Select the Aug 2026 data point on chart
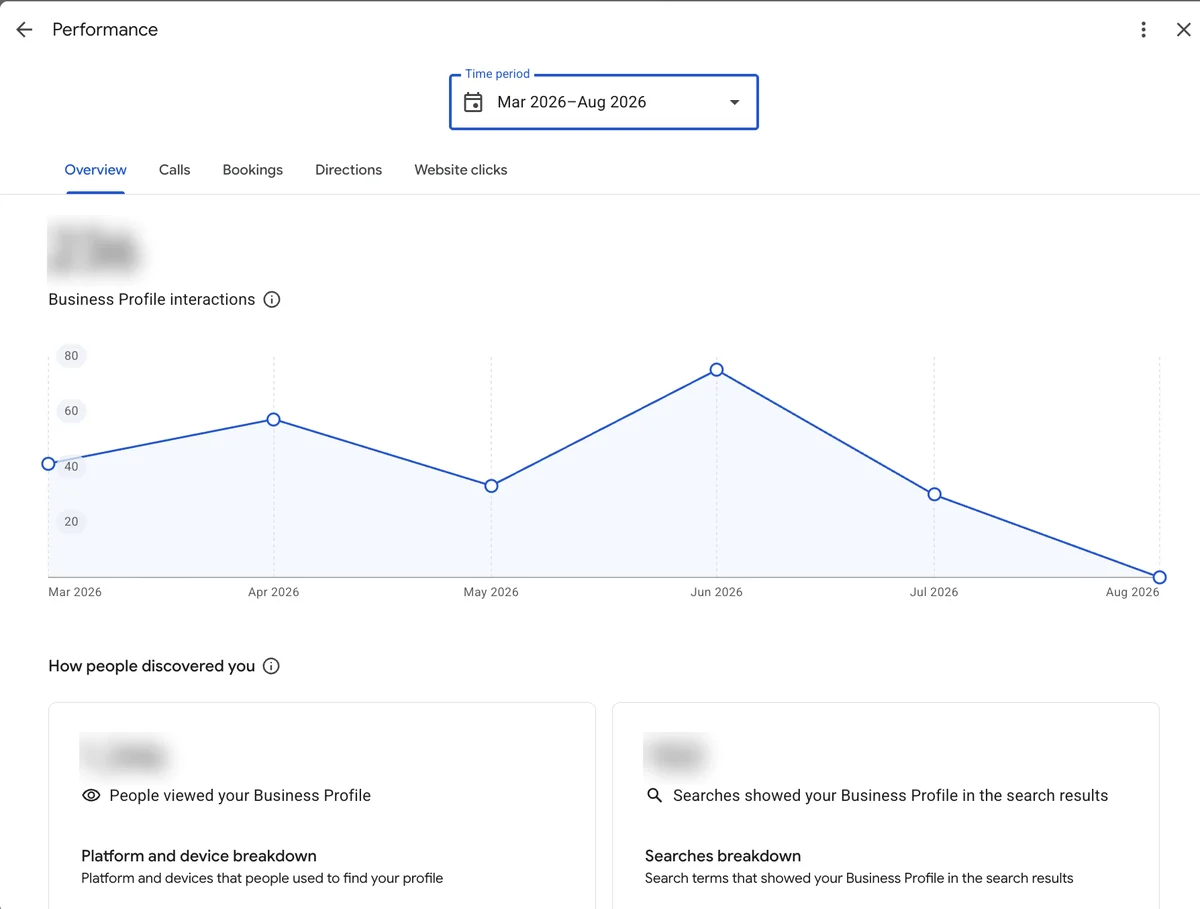 click(x=1159, y=577)
